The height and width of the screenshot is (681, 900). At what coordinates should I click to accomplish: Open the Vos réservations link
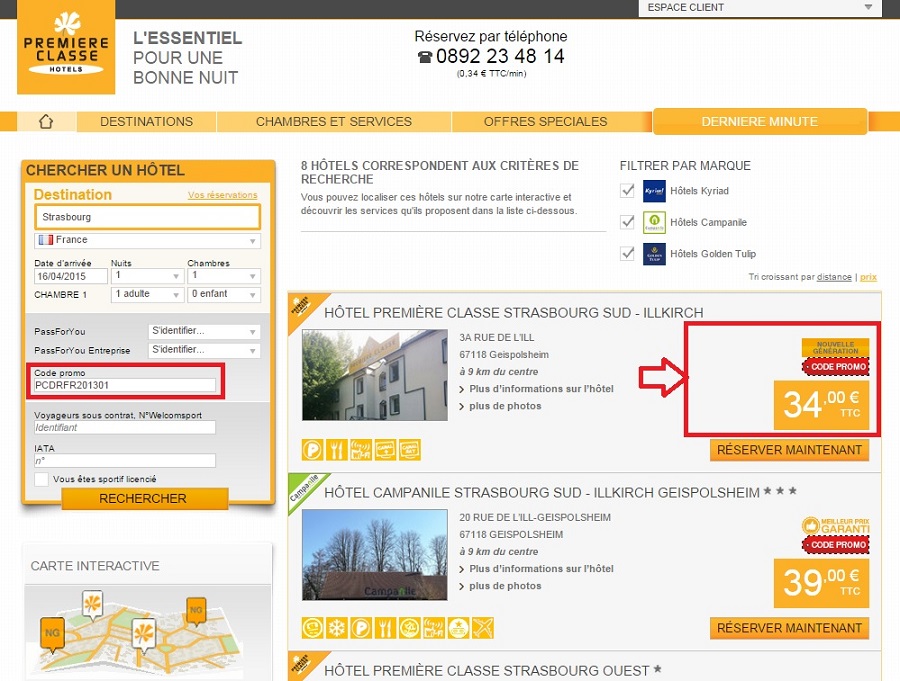click(x=223, y=195)
